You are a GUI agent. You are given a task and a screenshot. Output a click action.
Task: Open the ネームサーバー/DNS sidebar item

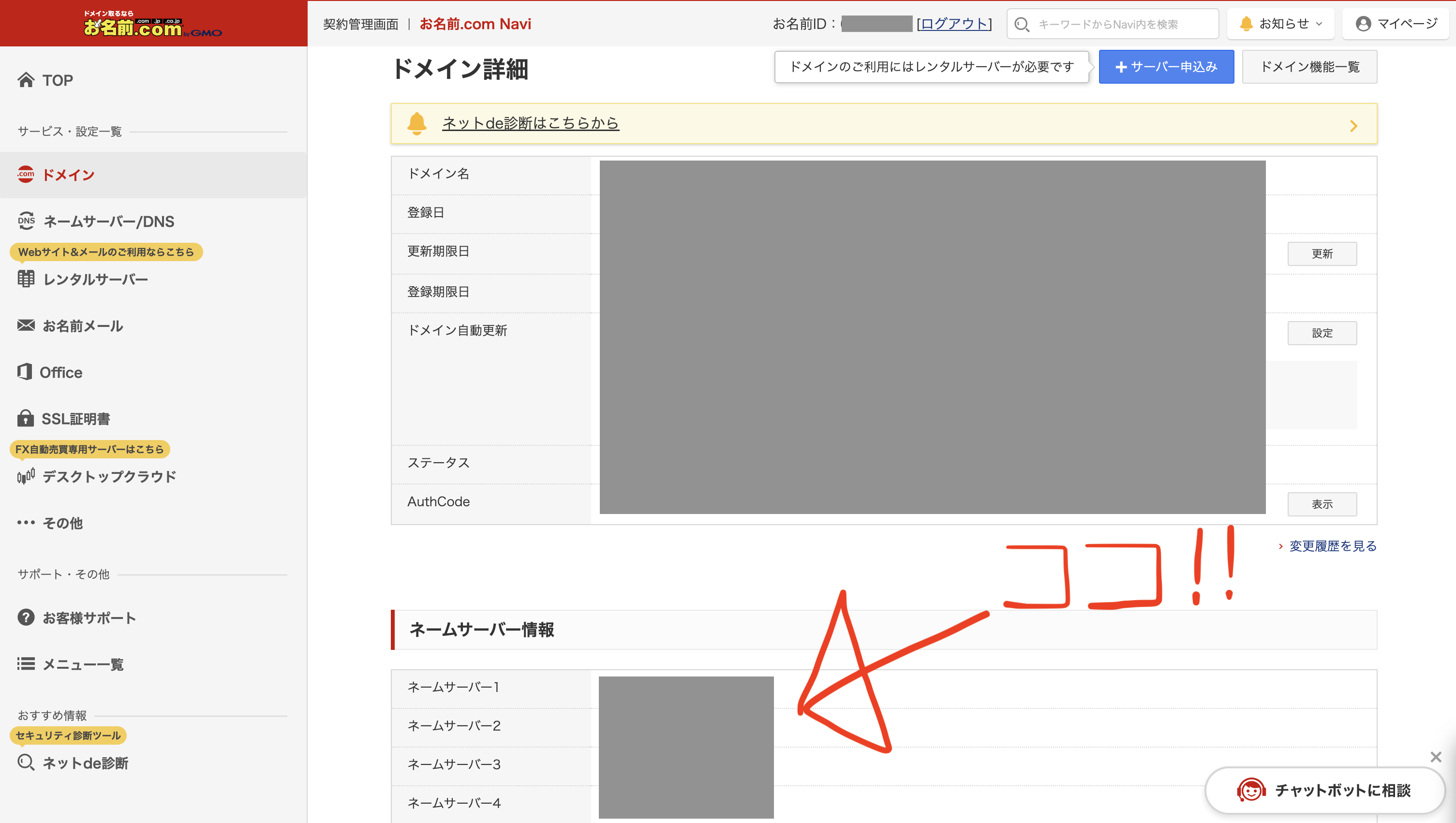pos(108,221)
